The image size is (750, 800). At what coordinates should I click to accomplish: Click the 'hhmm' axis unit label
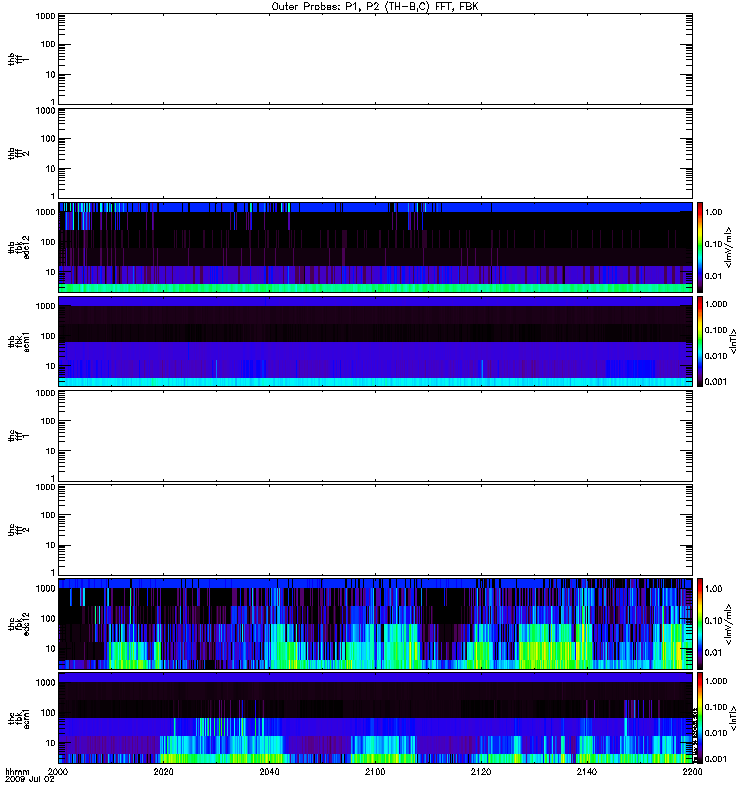(x=17, y=771)
